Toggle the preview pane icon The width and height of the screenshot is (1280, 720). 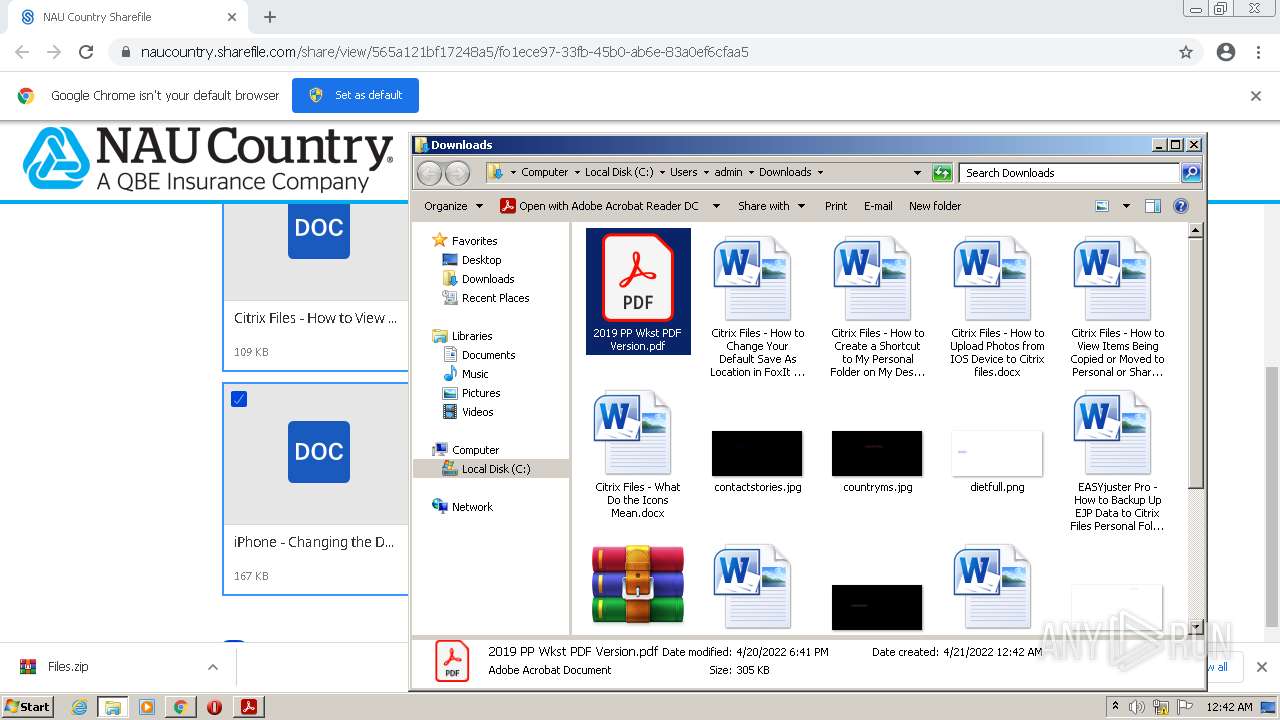tap(1152, 206)
